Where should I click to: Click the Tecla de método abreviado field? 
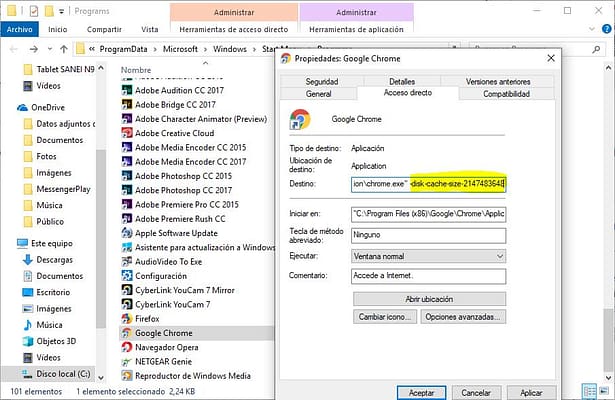[428, 235]
